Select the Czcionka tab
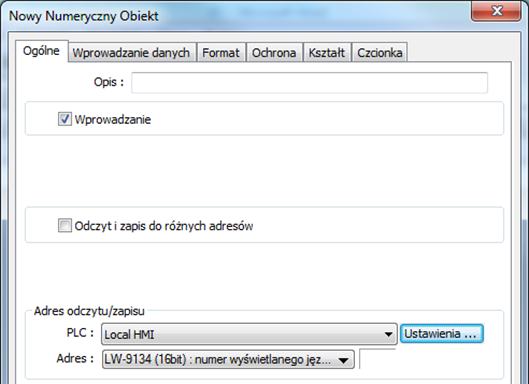The height and width of the screenshot is (384, 529). (x=380, y=53)
